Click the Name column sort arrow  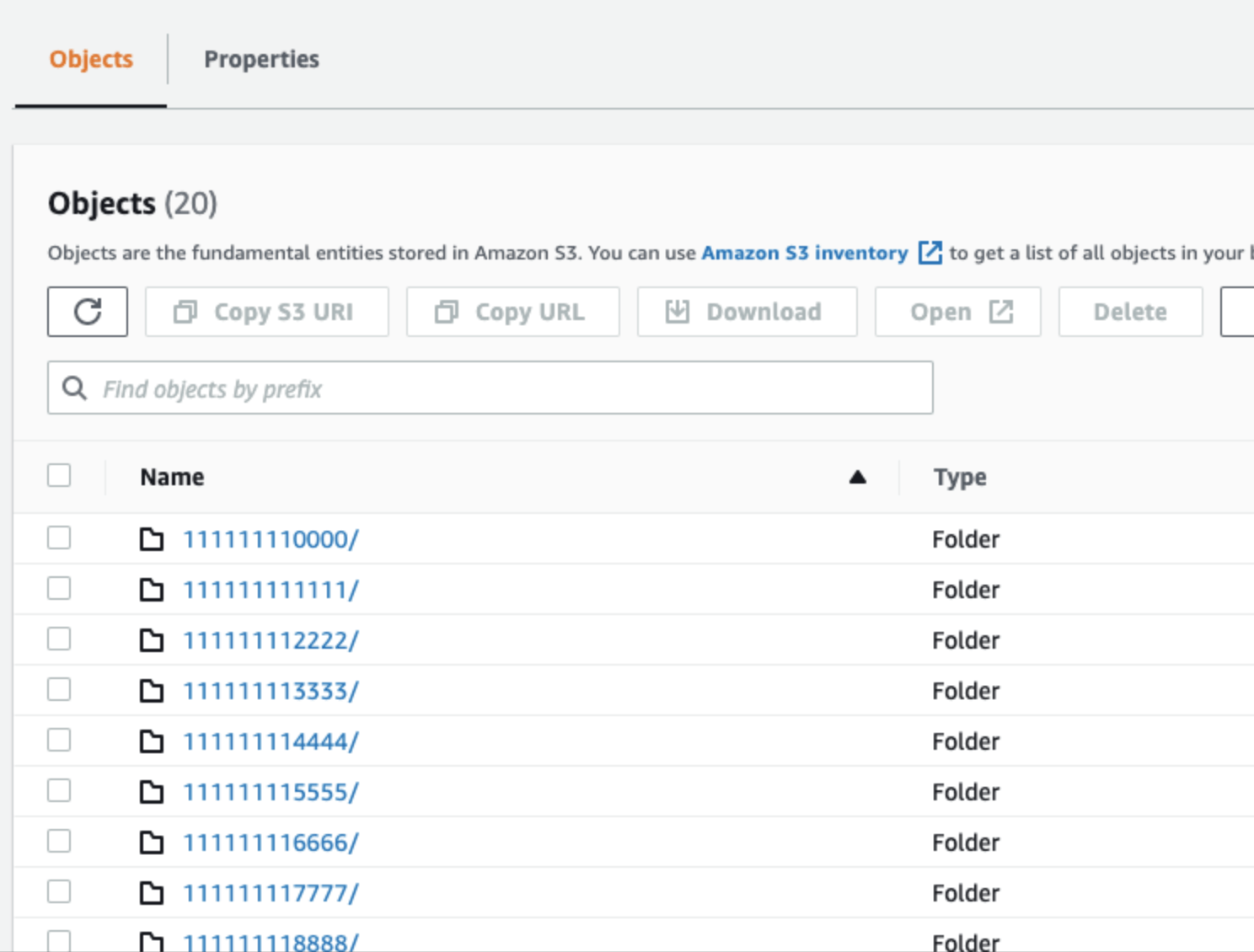(x=857, y=476)
